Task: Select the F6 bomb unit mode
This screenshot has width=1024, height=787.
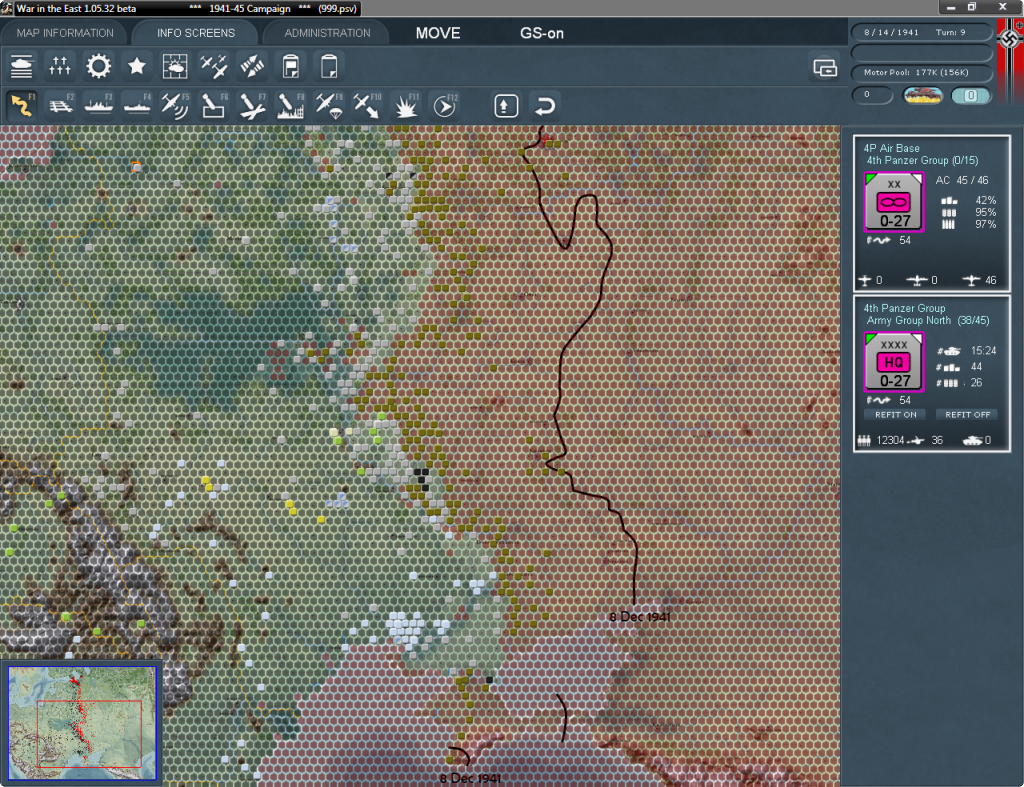Action: (x=214, y=105)
